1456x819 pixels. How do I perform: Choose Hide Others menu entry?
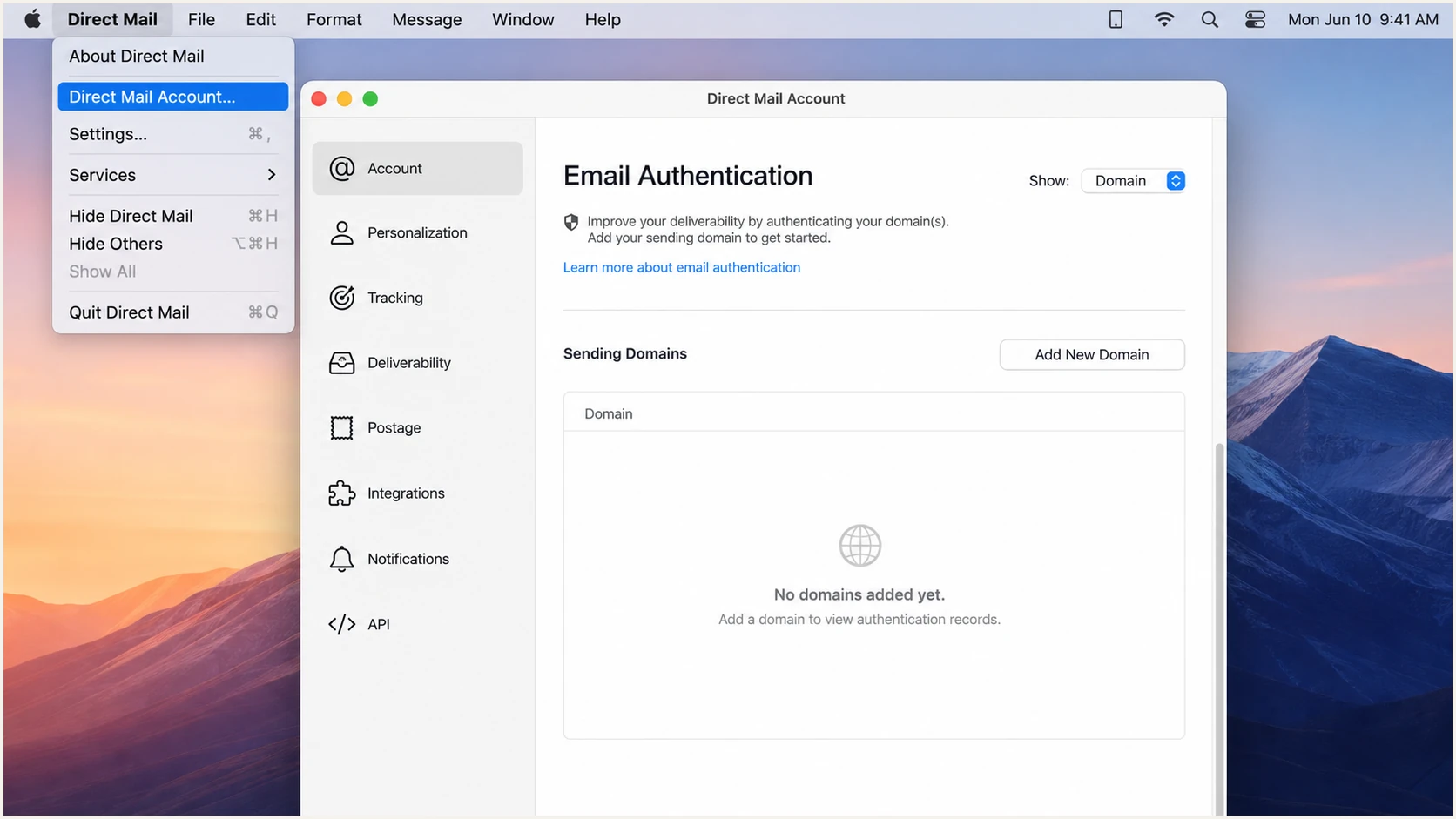point(172,244)
